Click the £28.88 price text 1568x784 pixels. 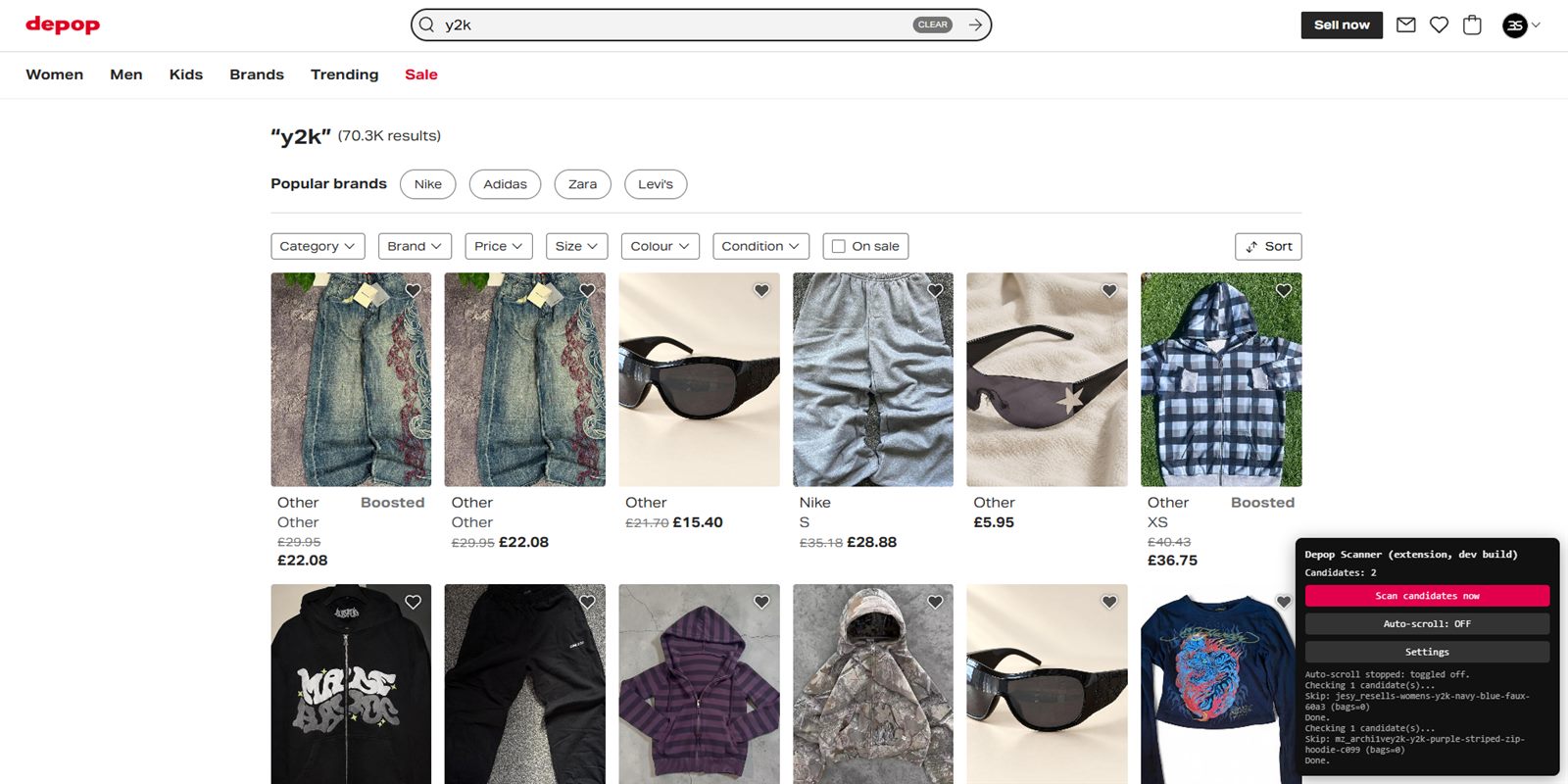871,542
